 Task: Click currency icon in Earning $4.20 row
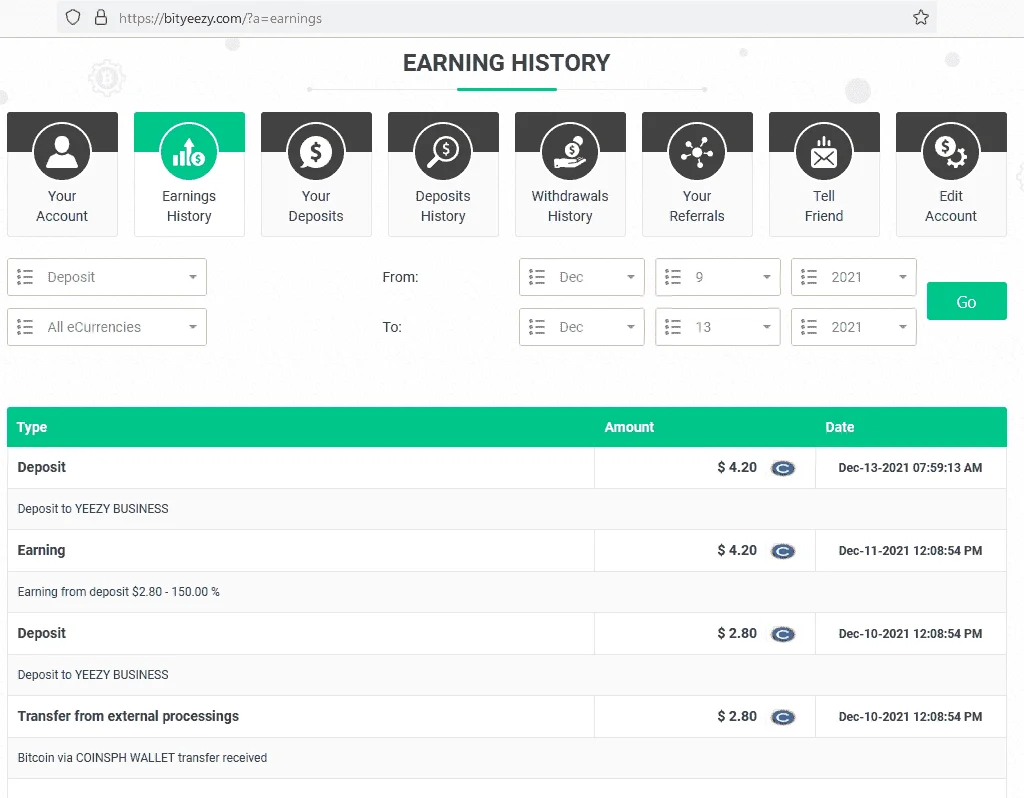coord(783,551)
